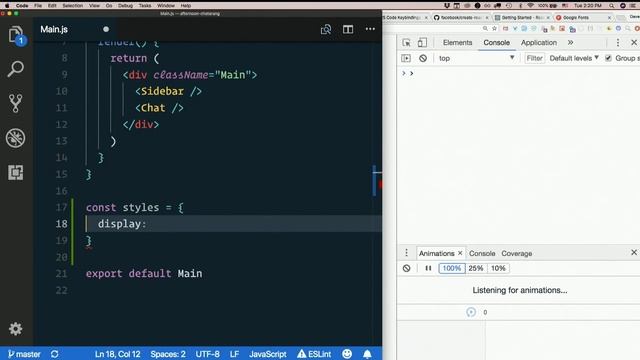
Task: Open the Extensions view icon
Action: point(16,172)
